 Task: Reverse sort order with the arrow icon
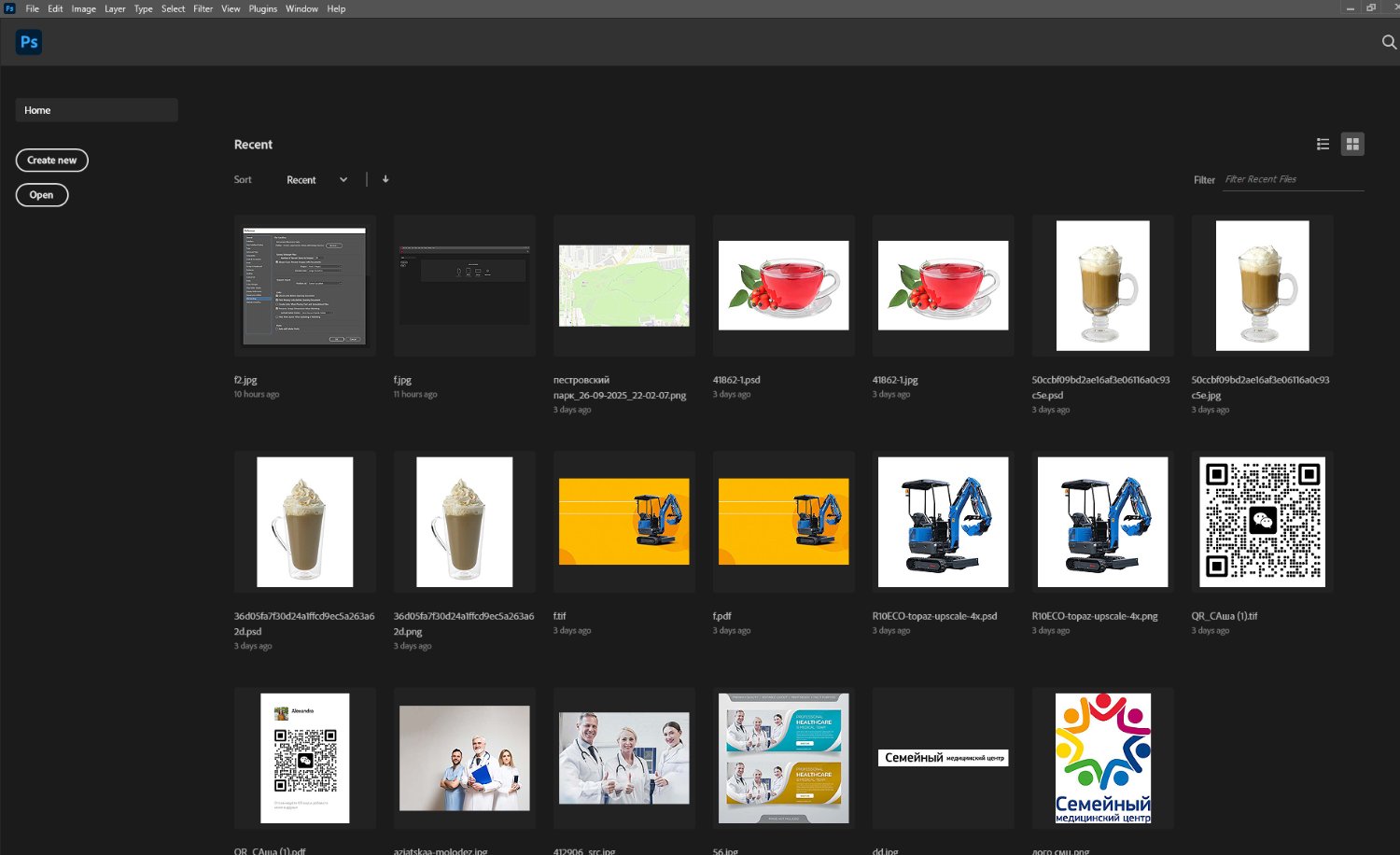[385, 179]
